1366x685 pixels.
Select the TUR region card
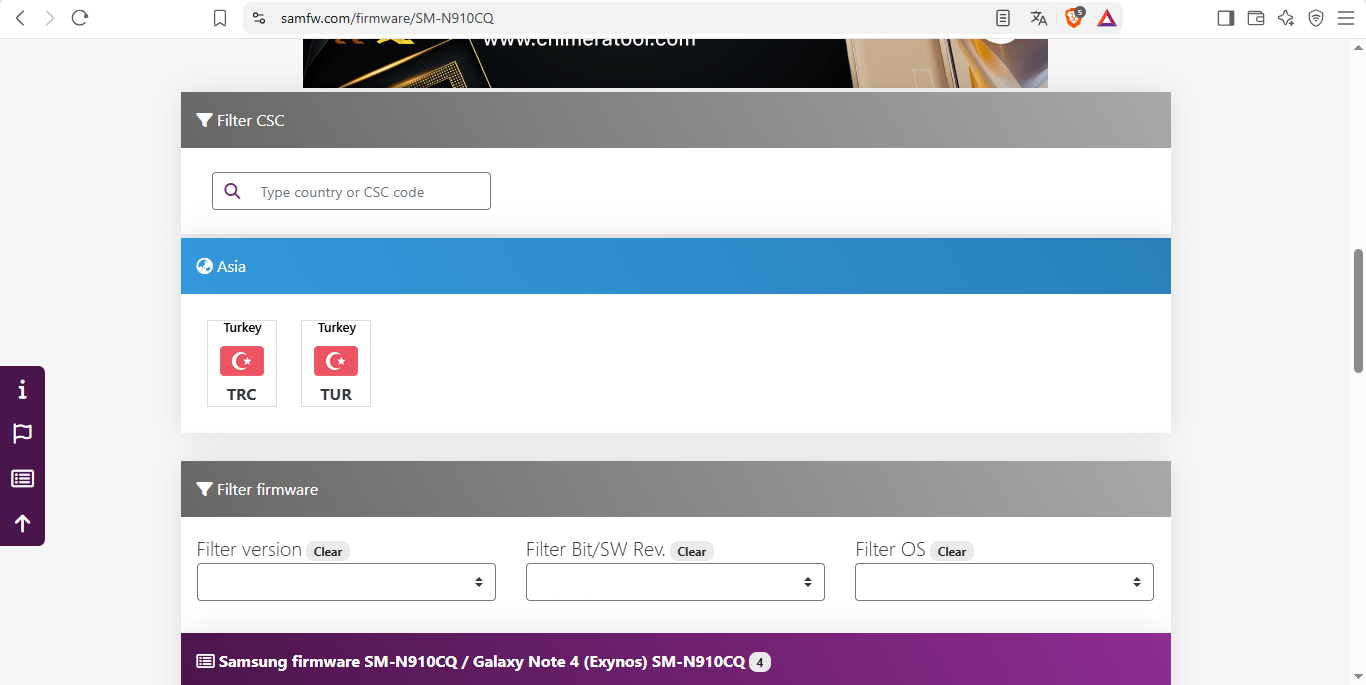336,364
